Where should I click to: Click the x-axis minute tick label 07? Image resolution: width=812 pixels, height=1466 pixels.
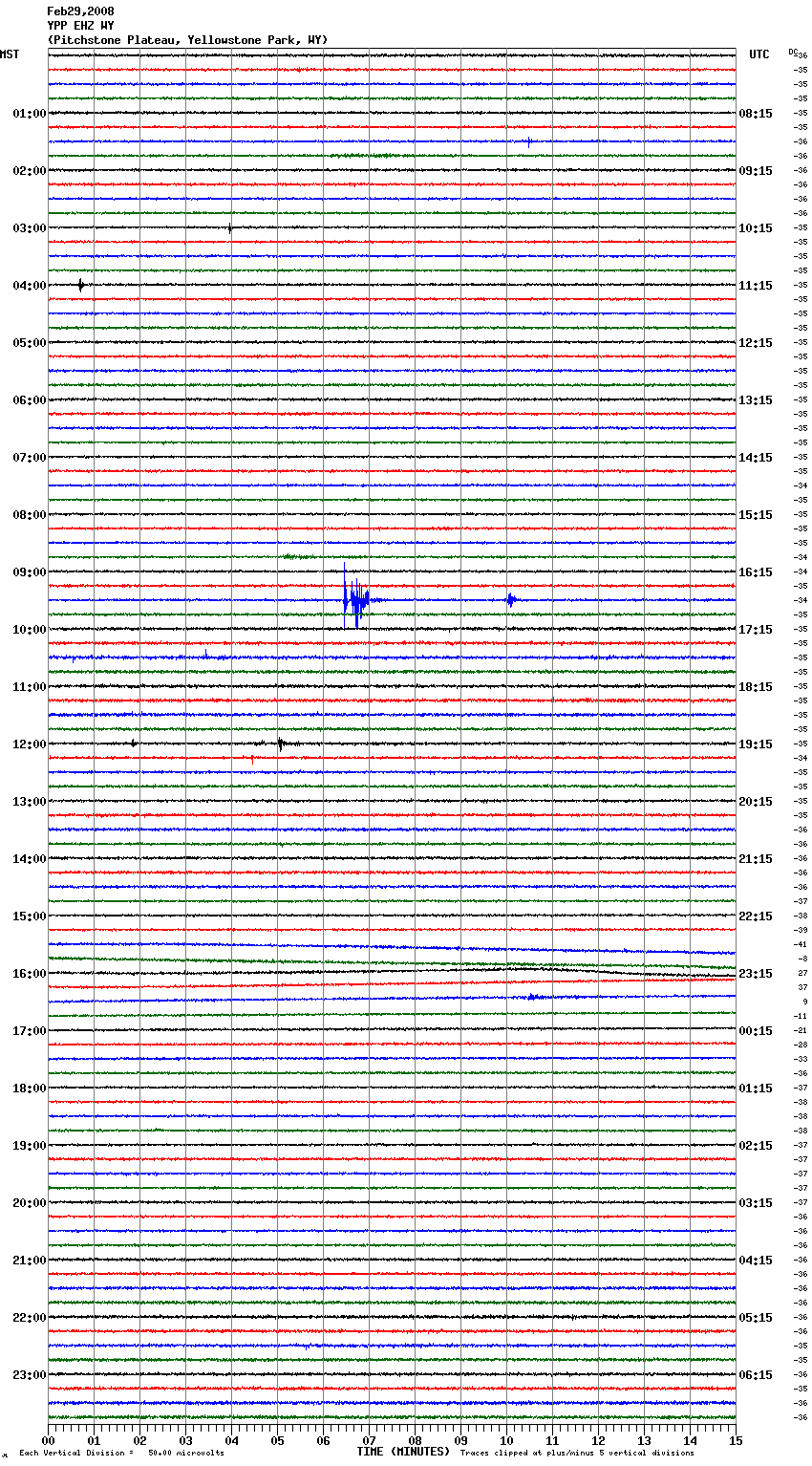click(369, 1440)
